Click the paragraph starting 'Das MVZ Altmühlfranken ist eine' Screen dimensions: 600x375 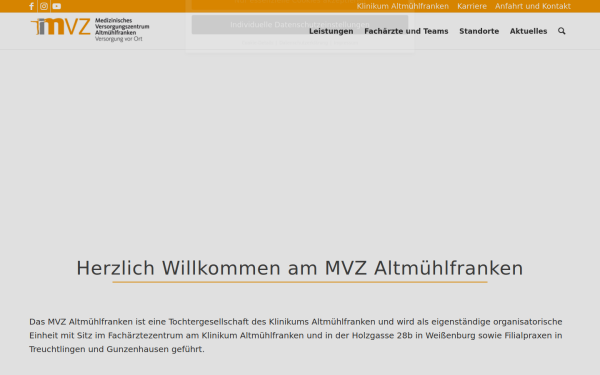296,335
